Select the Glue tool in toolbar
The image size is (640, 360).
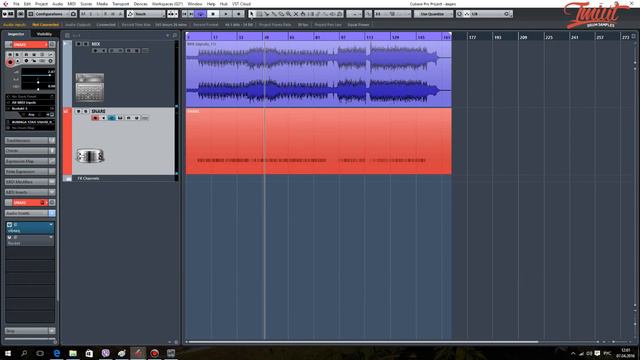pos(273,14)
